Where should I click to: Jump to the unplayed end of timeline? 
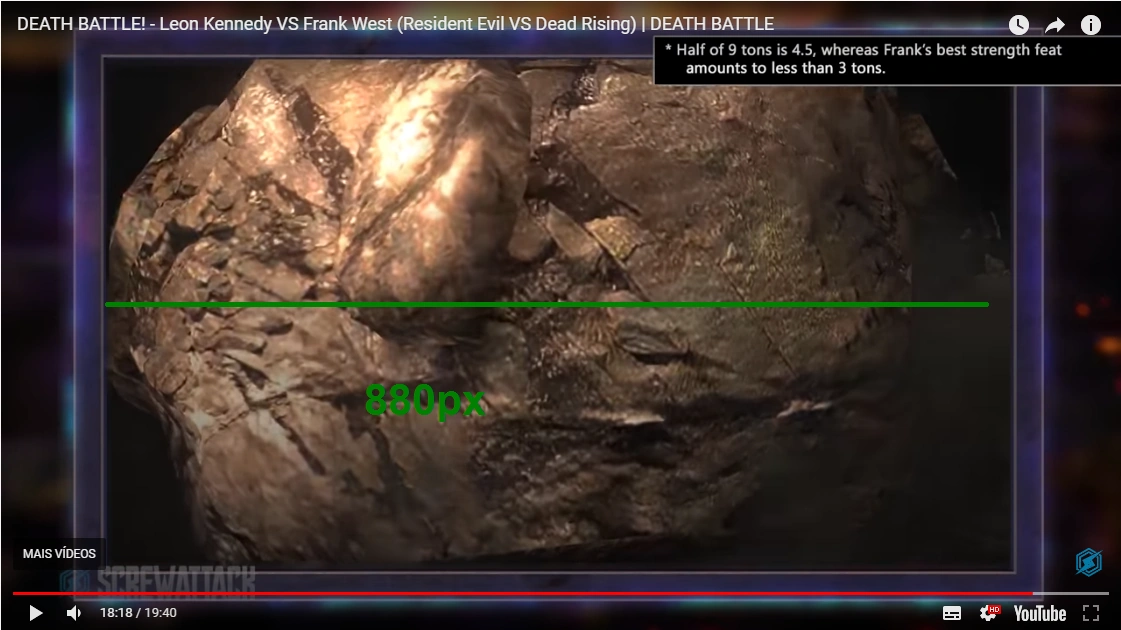1071,594
